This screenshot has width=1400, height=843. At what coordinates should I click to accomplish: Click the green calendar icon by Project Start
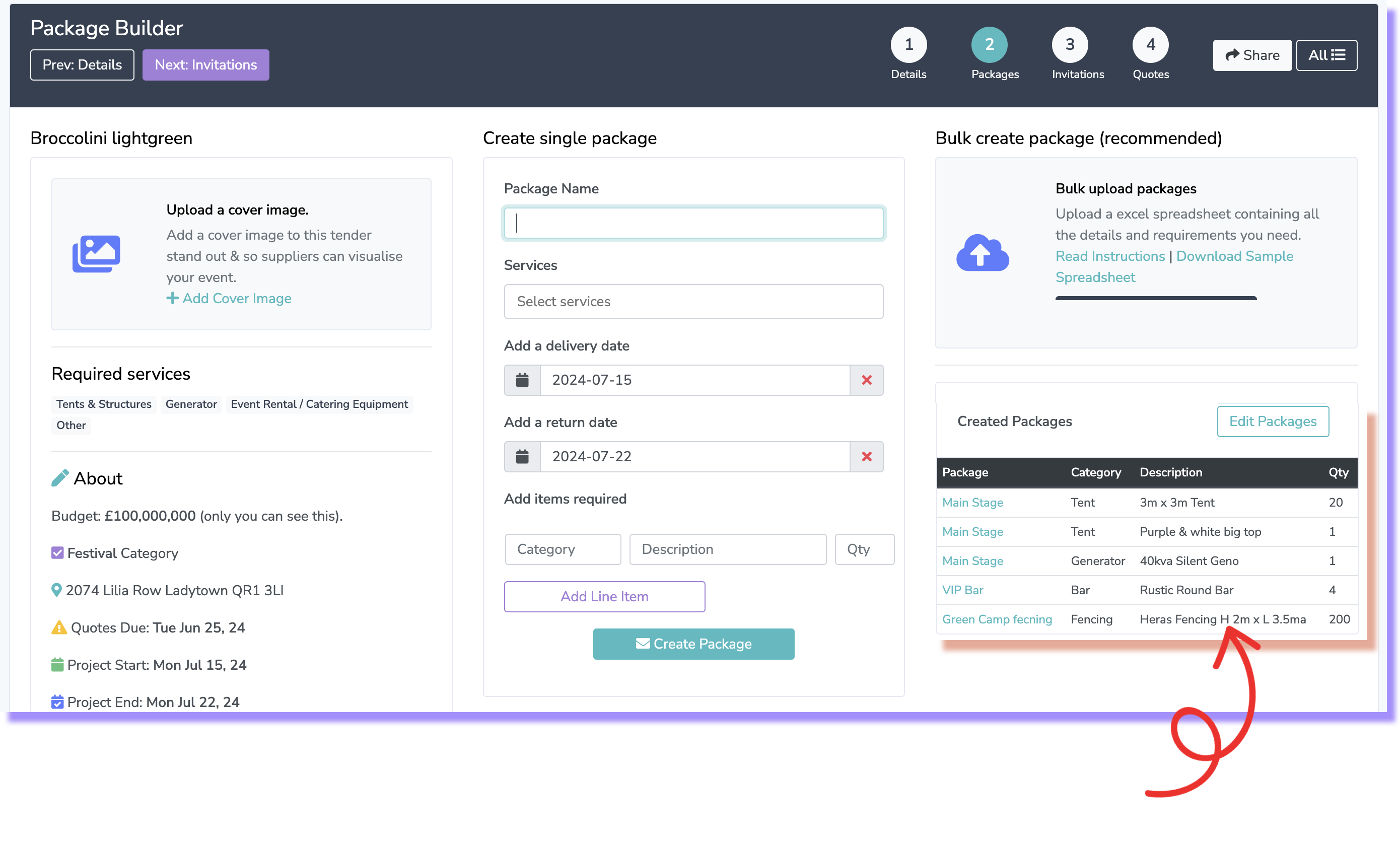pos(57,665)
